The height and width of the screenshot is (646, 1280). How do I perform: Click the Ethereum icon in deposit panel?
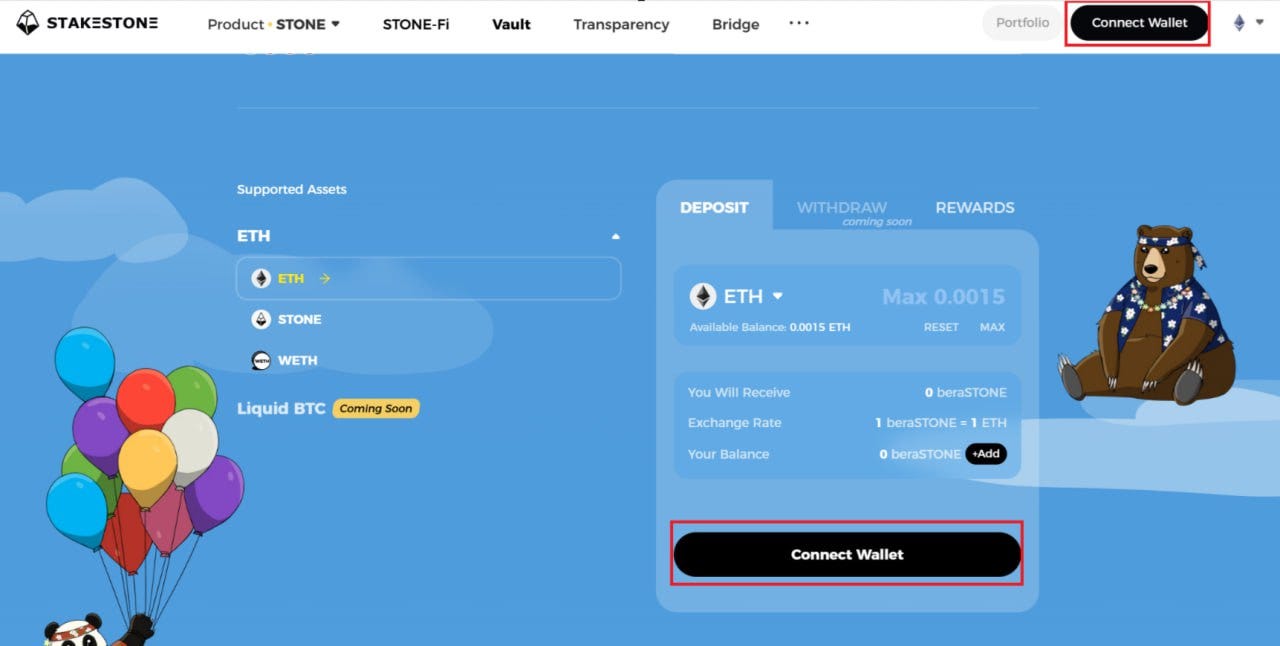pyautogui.click(x=703, y=296)
